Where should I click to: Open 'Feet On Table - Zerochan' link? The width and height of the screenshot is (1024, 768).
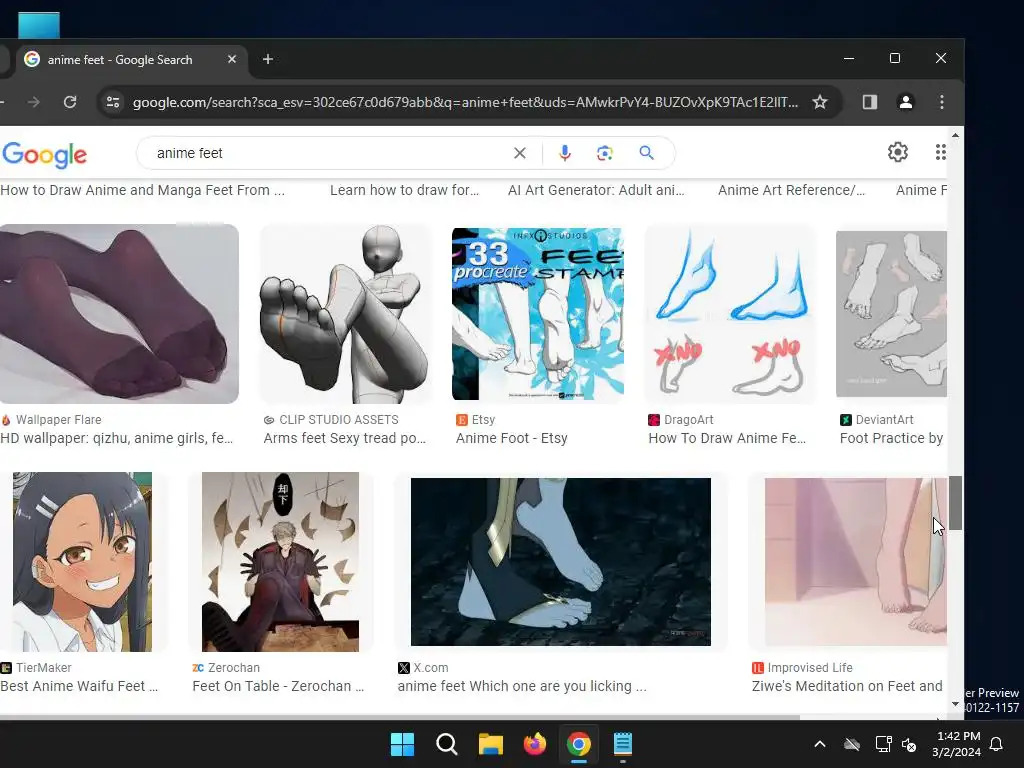[278, 686]
